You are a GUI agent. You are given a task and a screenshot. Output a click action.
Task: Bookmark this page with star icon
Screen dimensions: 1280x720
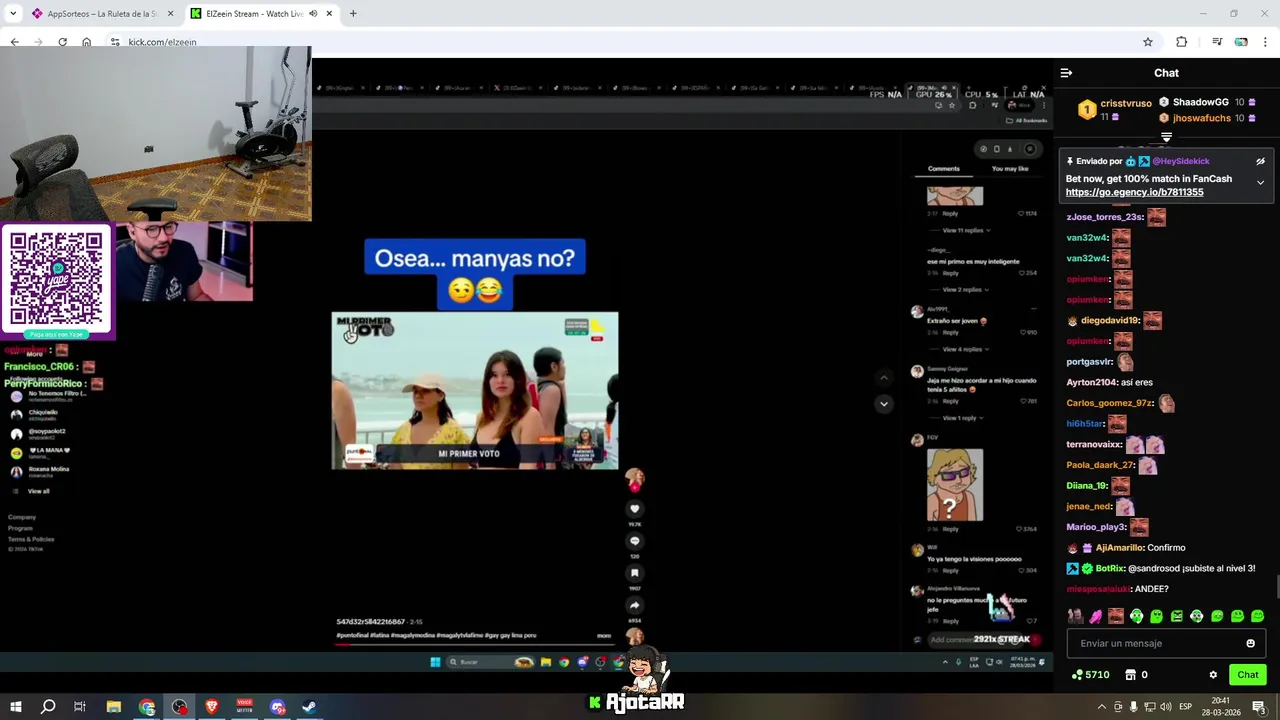[1148, 42]
